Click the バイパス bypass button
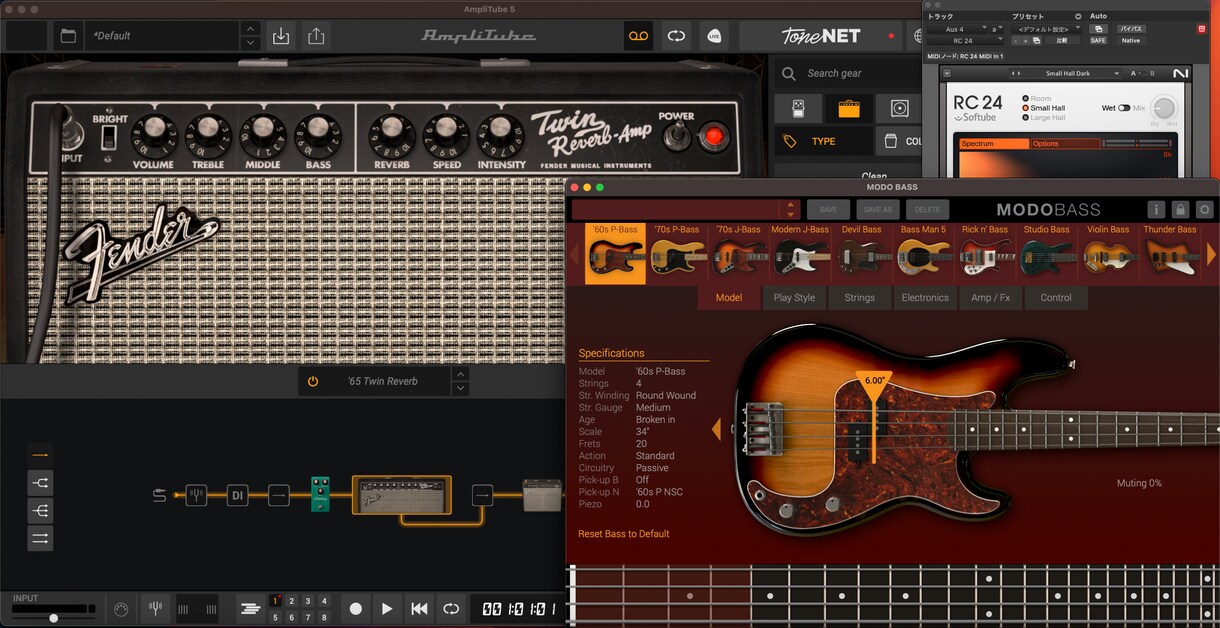This screenshot has width=1220, height=628. (1131, 29)
